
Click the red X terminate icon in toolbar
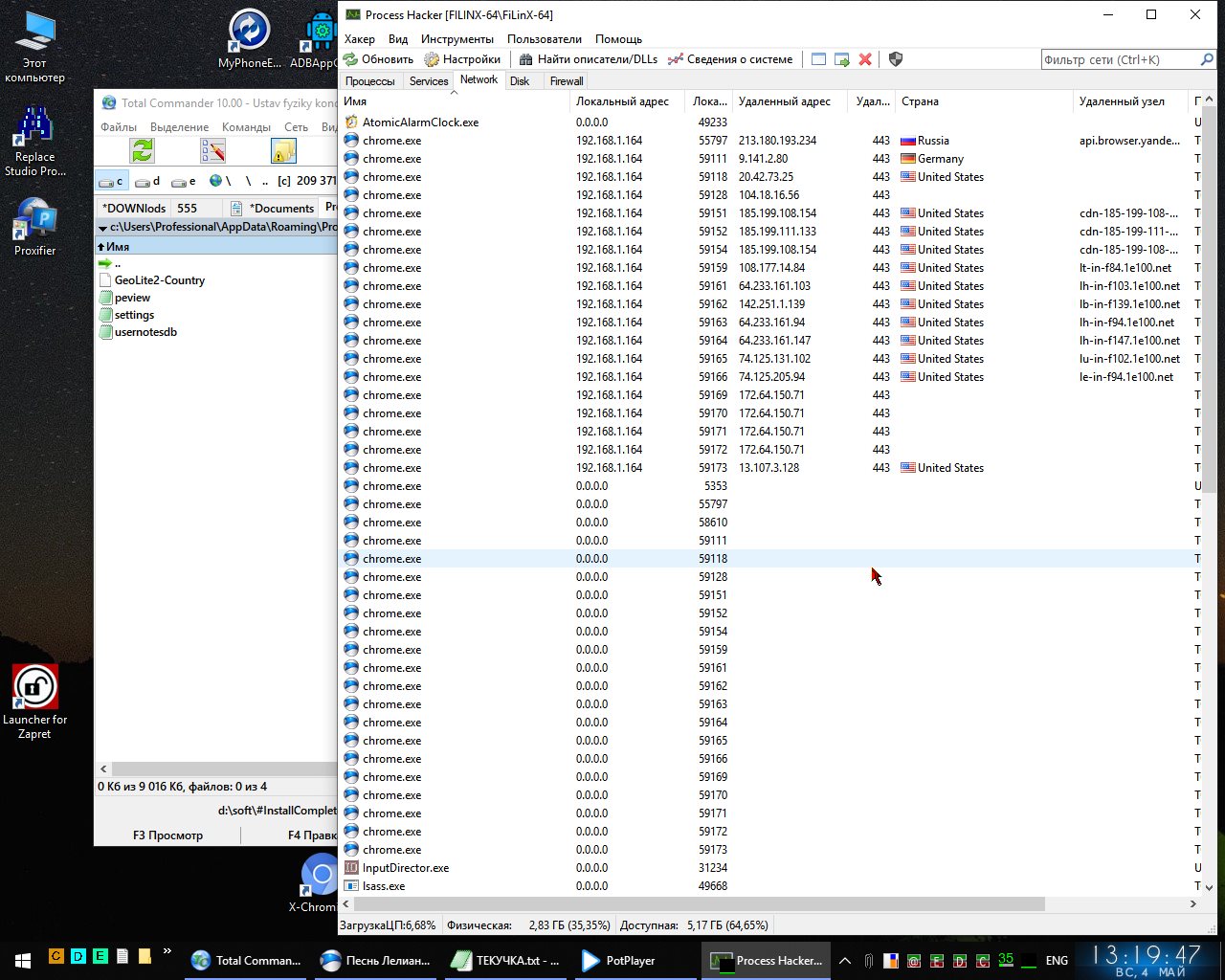coord(865,59)
